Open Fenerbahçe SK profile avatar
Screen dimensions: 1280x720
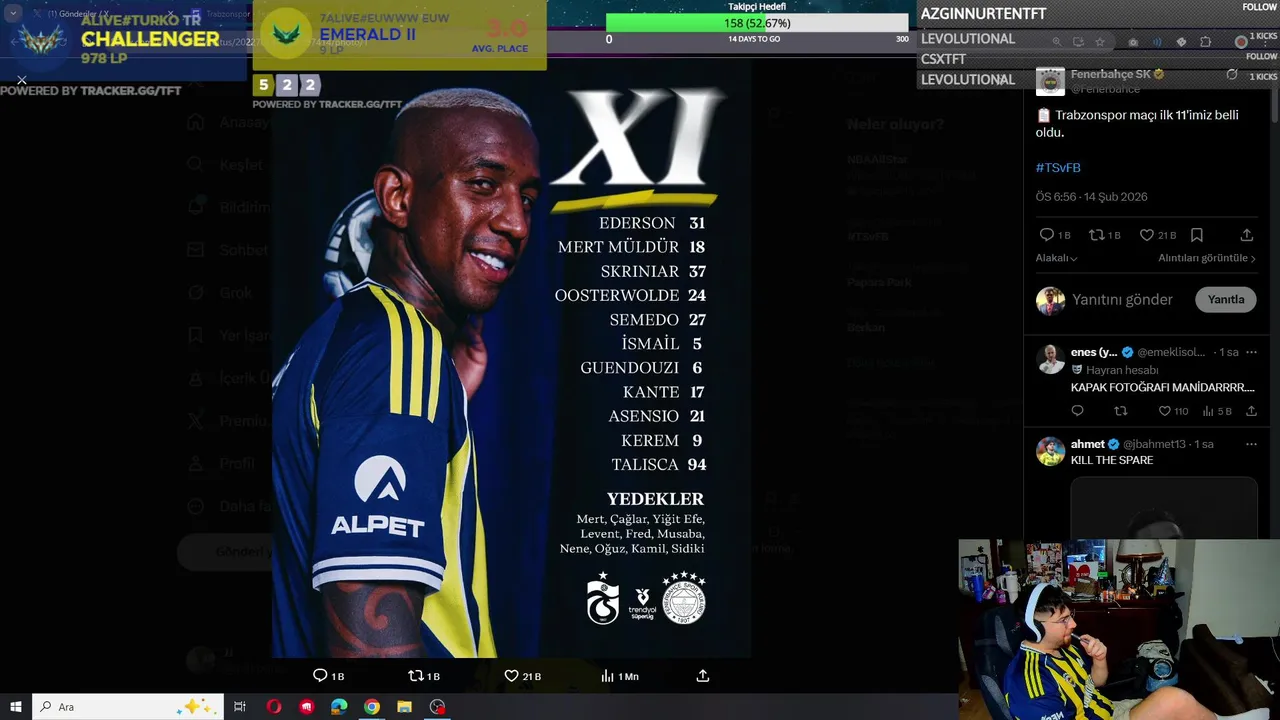click(1050, 81)
